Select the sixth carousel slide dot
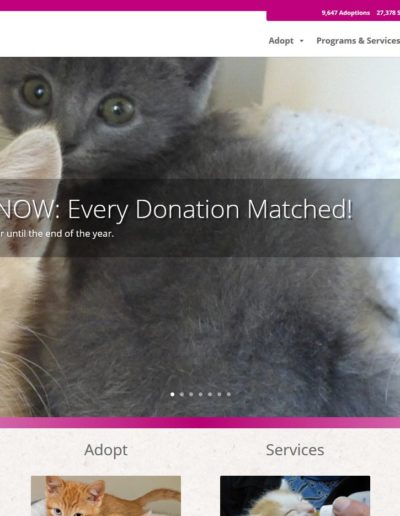This screenshot has height=516, width=400. [x=219, y=394]
